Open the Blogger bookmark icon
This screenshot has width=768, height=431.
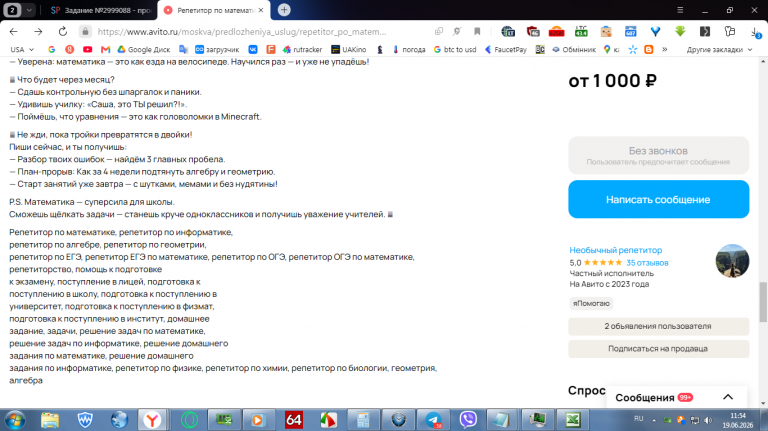tap(648, 49)
